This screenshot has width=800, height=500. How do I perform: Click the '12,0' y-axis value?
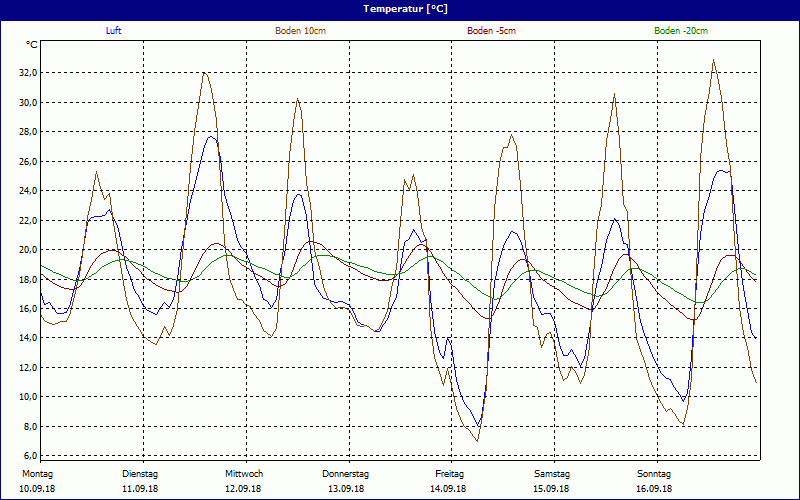coord(28,368)
